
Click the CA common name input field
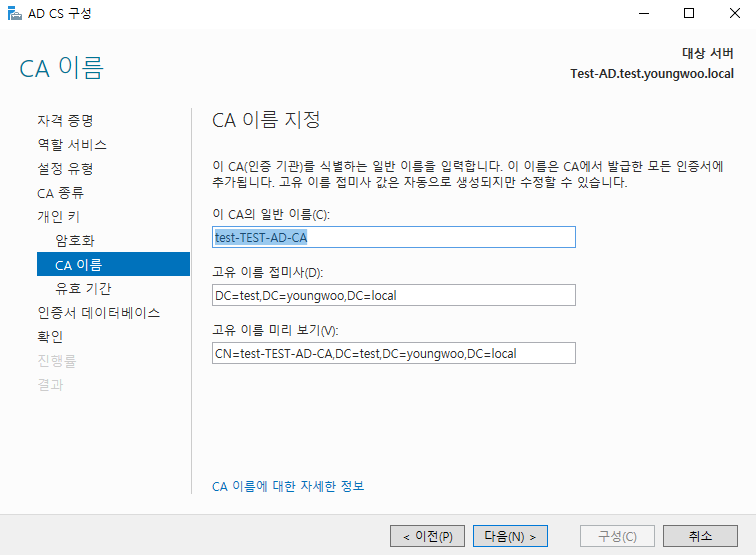[x=394, y=237]
